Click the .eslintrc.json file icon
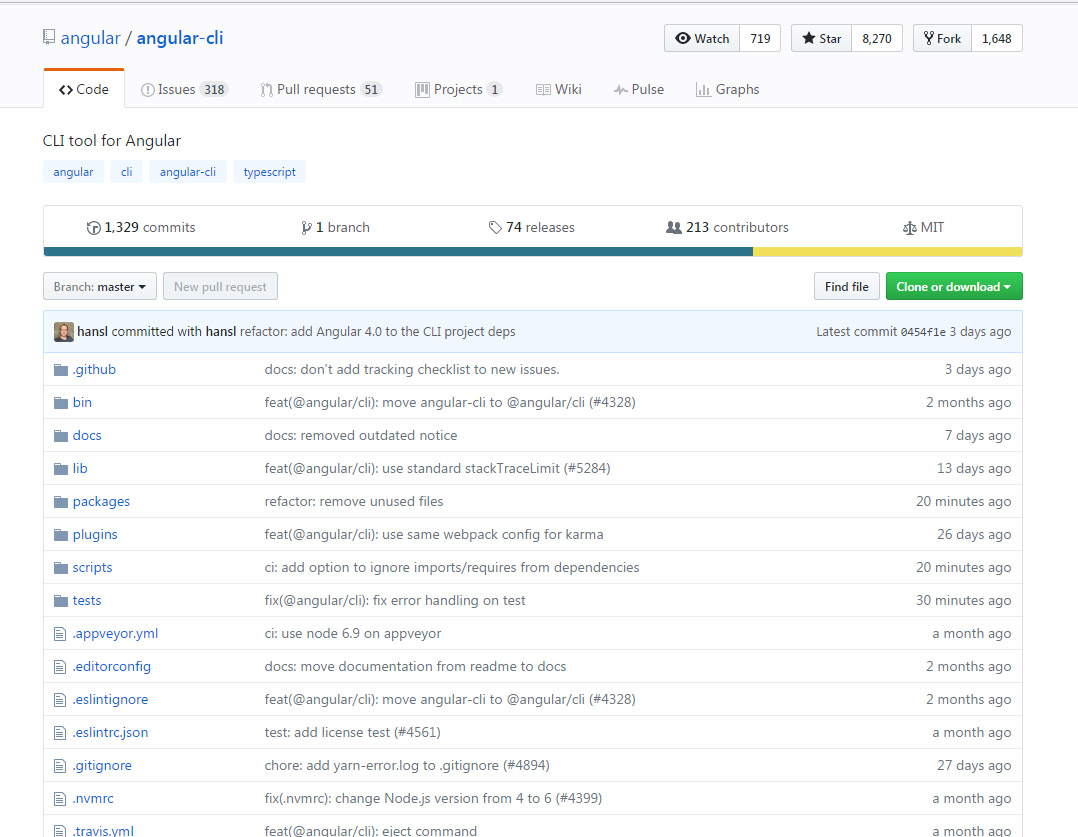 [60, 733]
